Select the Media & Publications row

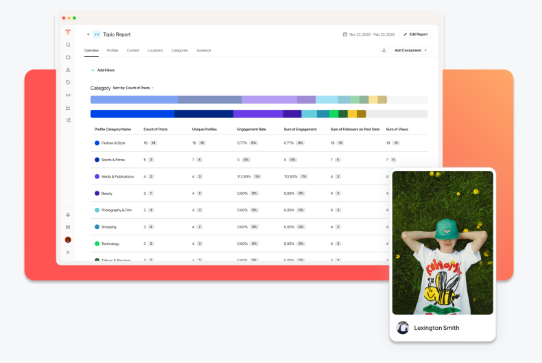click(240, 177)
